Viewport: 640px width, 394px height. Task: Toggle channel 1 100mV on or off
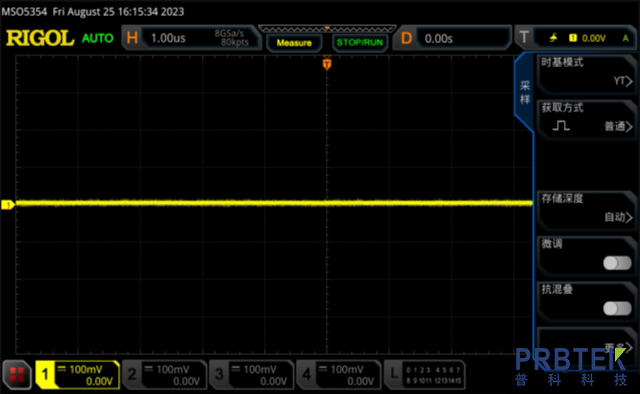tap(78, 374)
